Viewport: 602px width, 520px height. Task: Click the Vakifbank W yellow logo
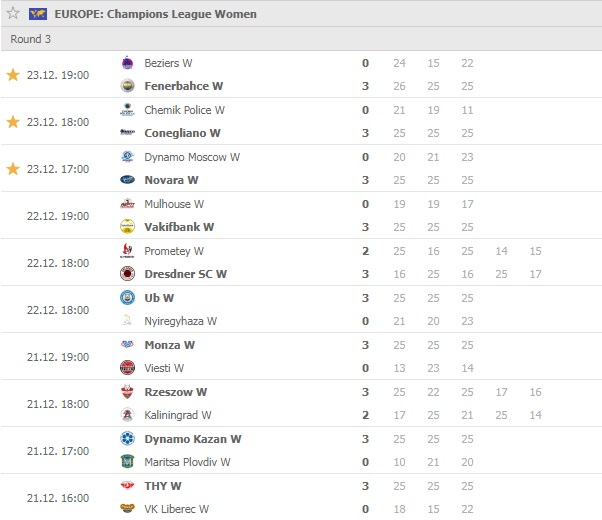pyautogui.click(x=127, y=227)
